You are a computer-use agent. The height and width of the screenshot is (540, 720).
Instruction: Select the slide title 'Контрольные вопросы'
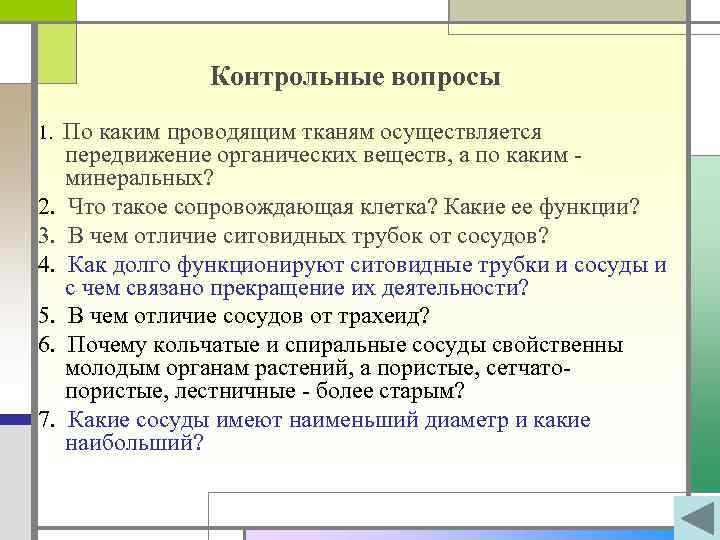click(x=355, y=76)
